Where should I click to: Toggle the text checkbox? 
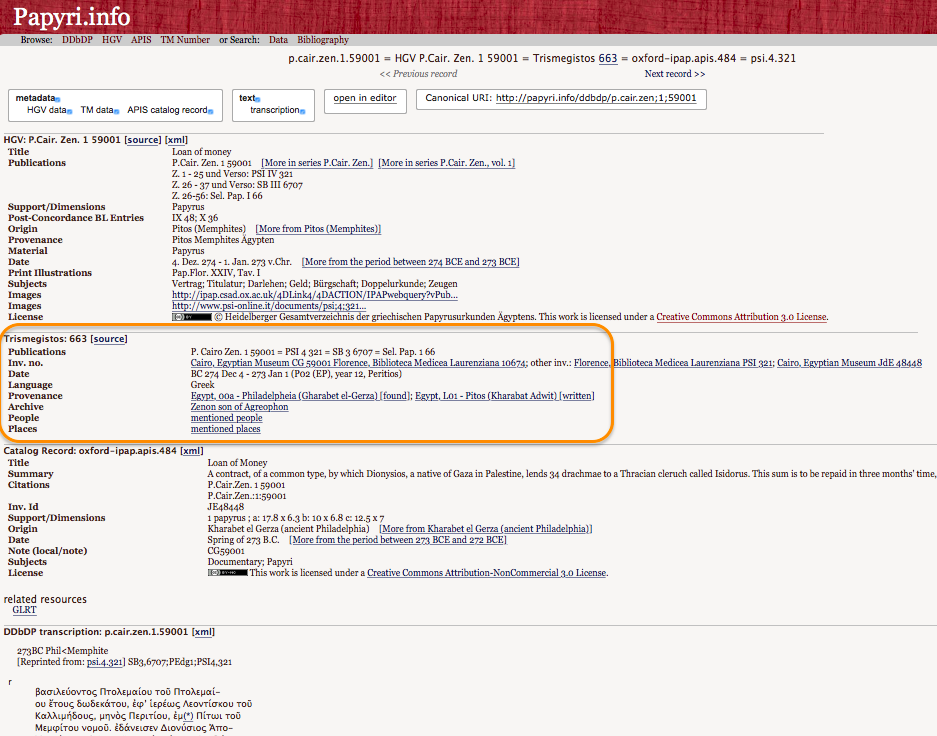tap(258, 99)
